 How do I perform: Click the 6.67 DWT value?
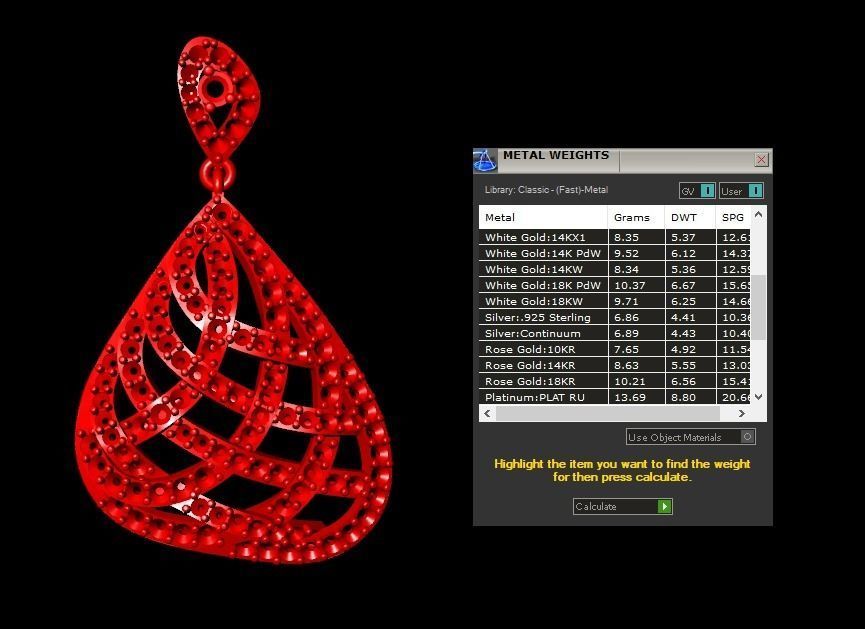(x=683, y=285)
